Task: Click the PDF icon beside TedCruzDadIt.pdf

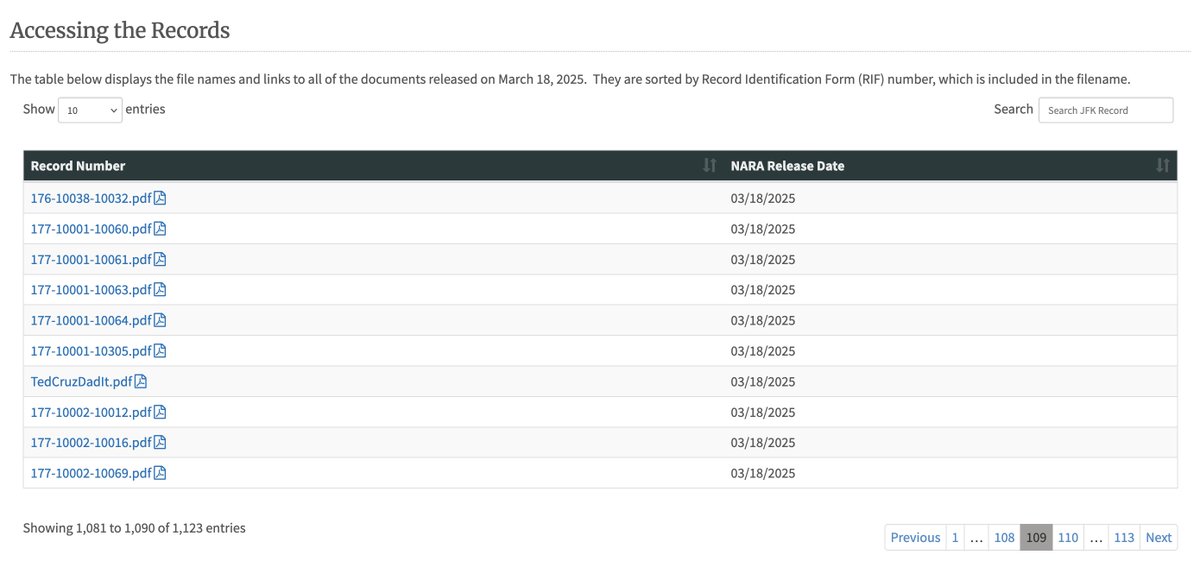Action: [141, 381]
